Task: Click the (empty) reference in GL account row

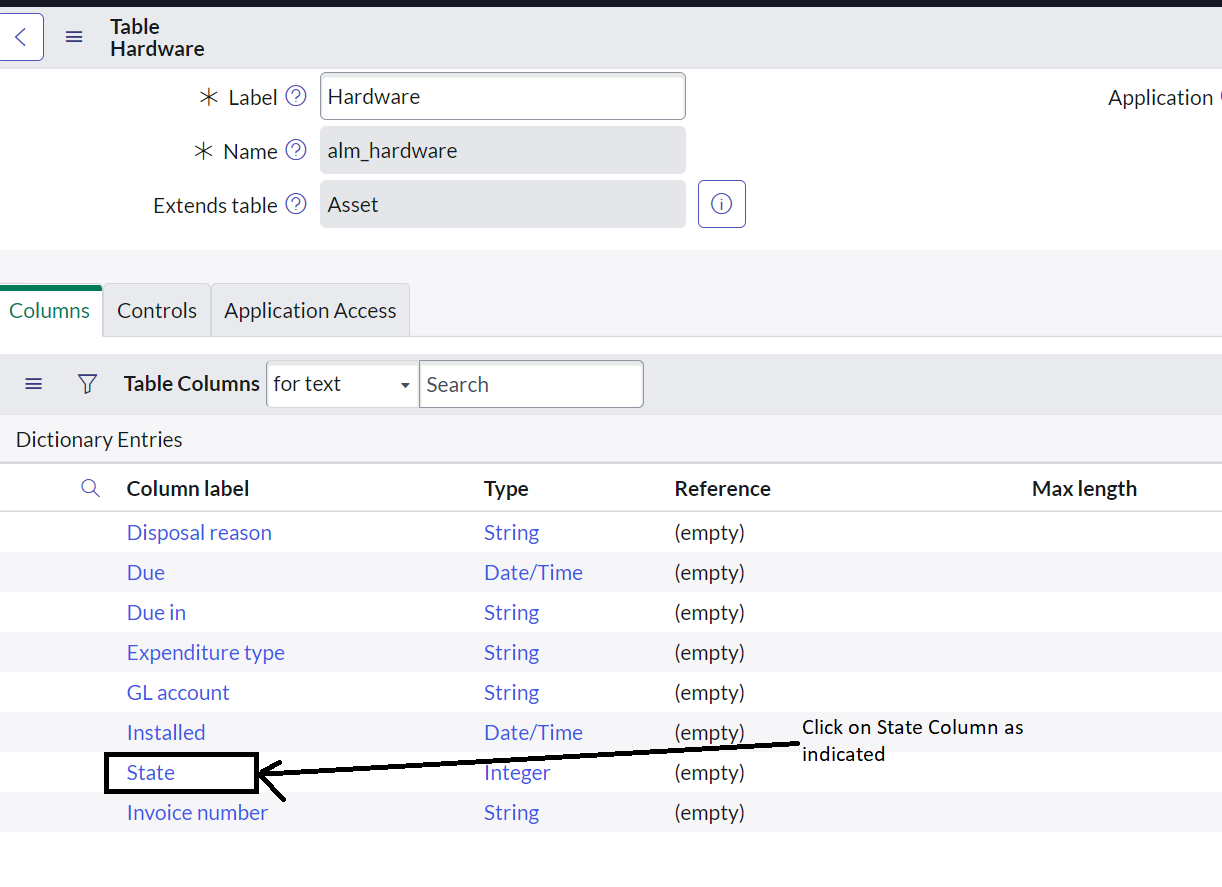Action: (710, 693)
